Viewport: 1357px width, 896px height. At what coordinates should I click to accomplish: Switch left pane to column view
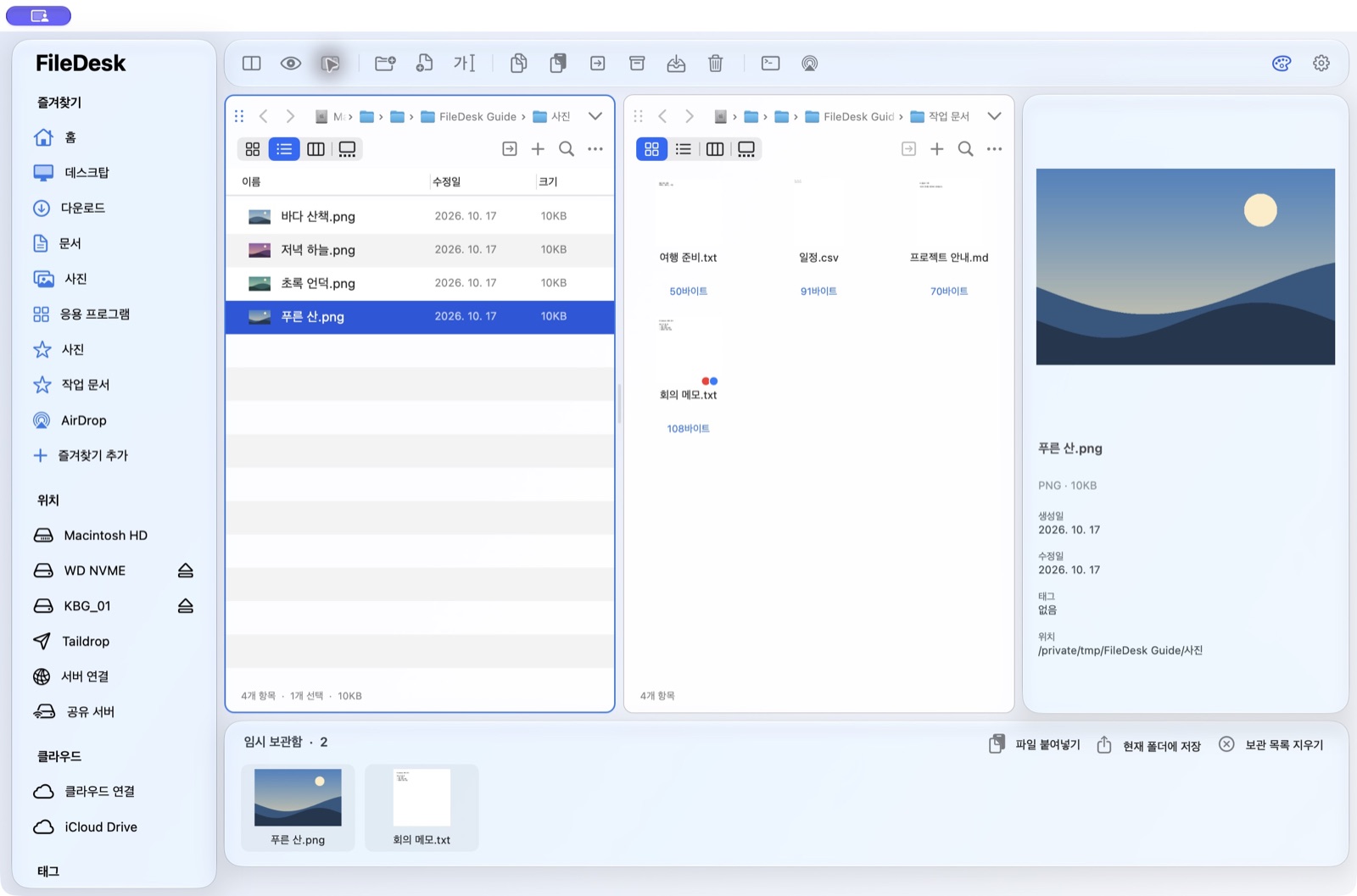tap(316, 149)
